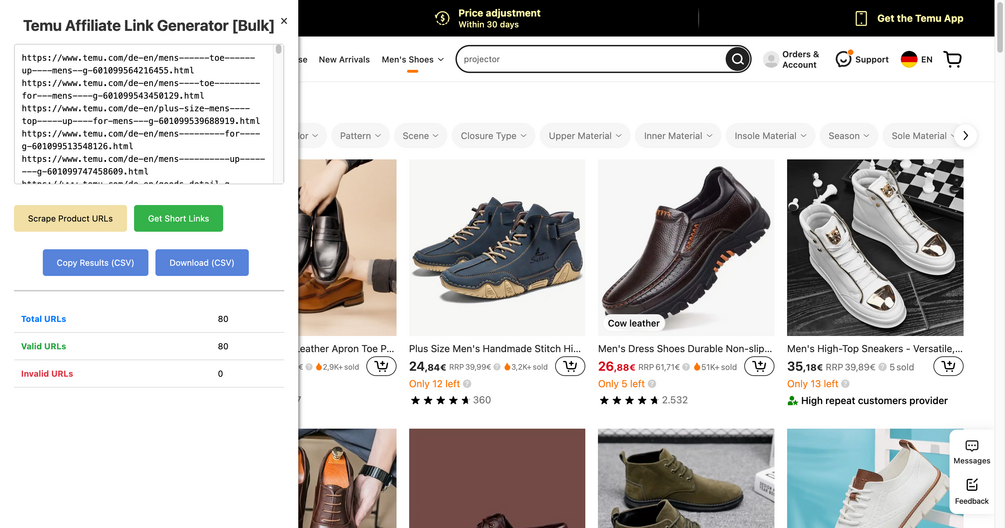
Task: Open Support headset icon
Action: pos(844,59)
